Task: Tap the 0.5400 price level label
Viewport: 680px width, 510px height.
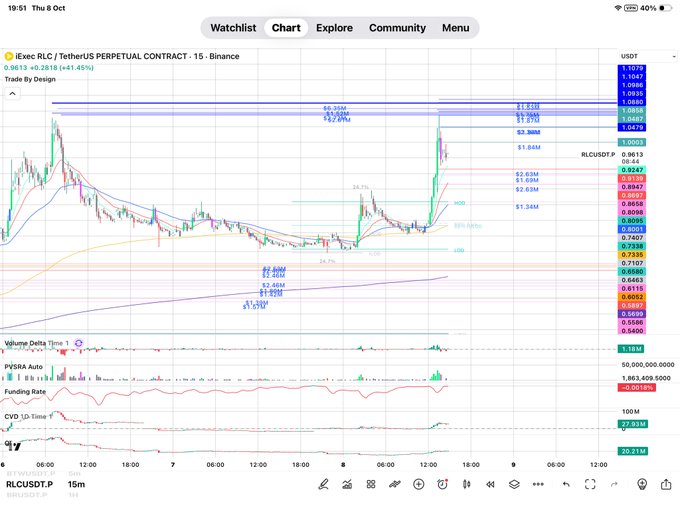Action: coord(632,331)
